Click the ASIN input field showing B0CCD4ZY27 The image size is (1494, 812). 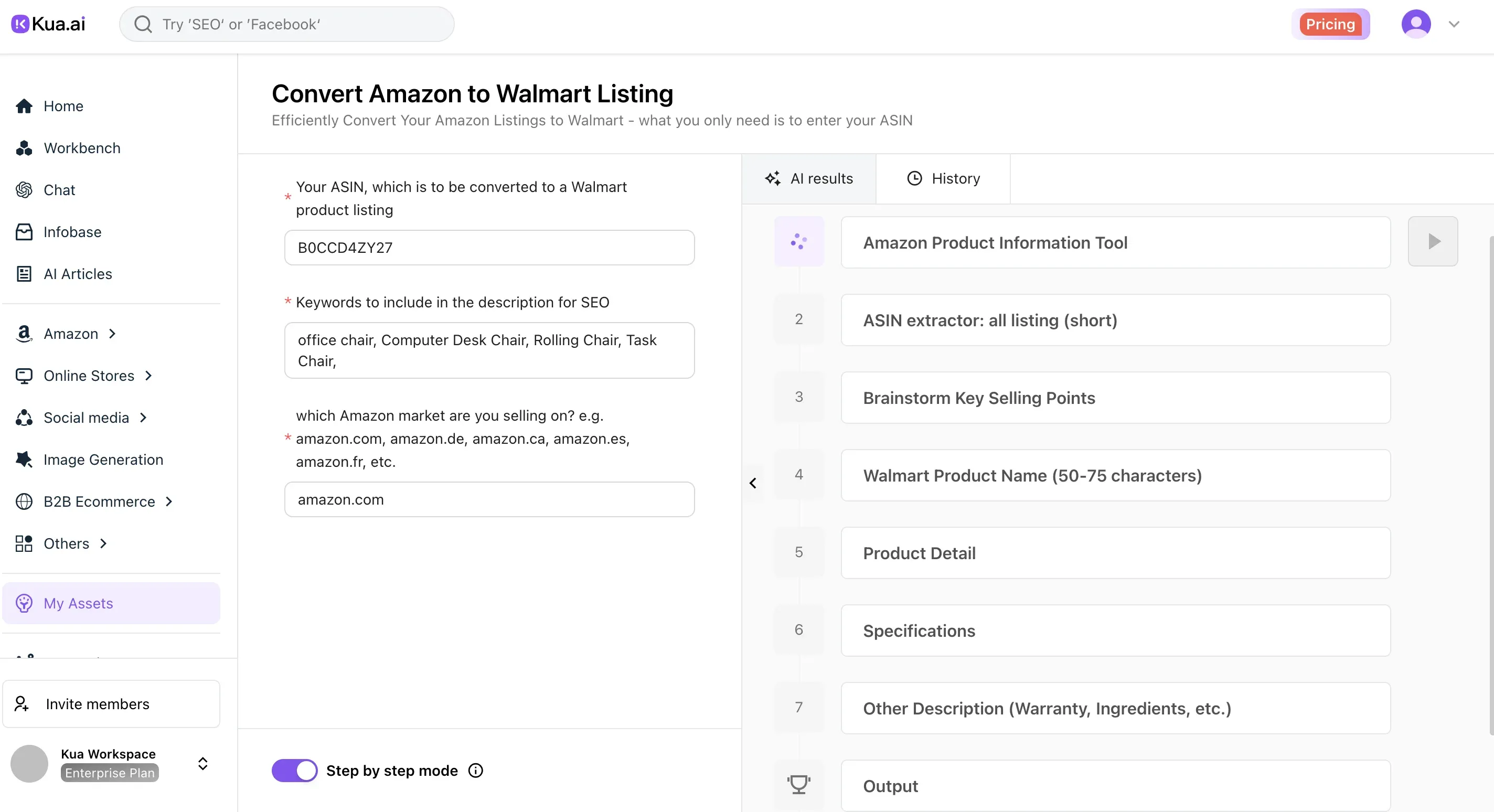pyautogui.click(x=489, y=247)
